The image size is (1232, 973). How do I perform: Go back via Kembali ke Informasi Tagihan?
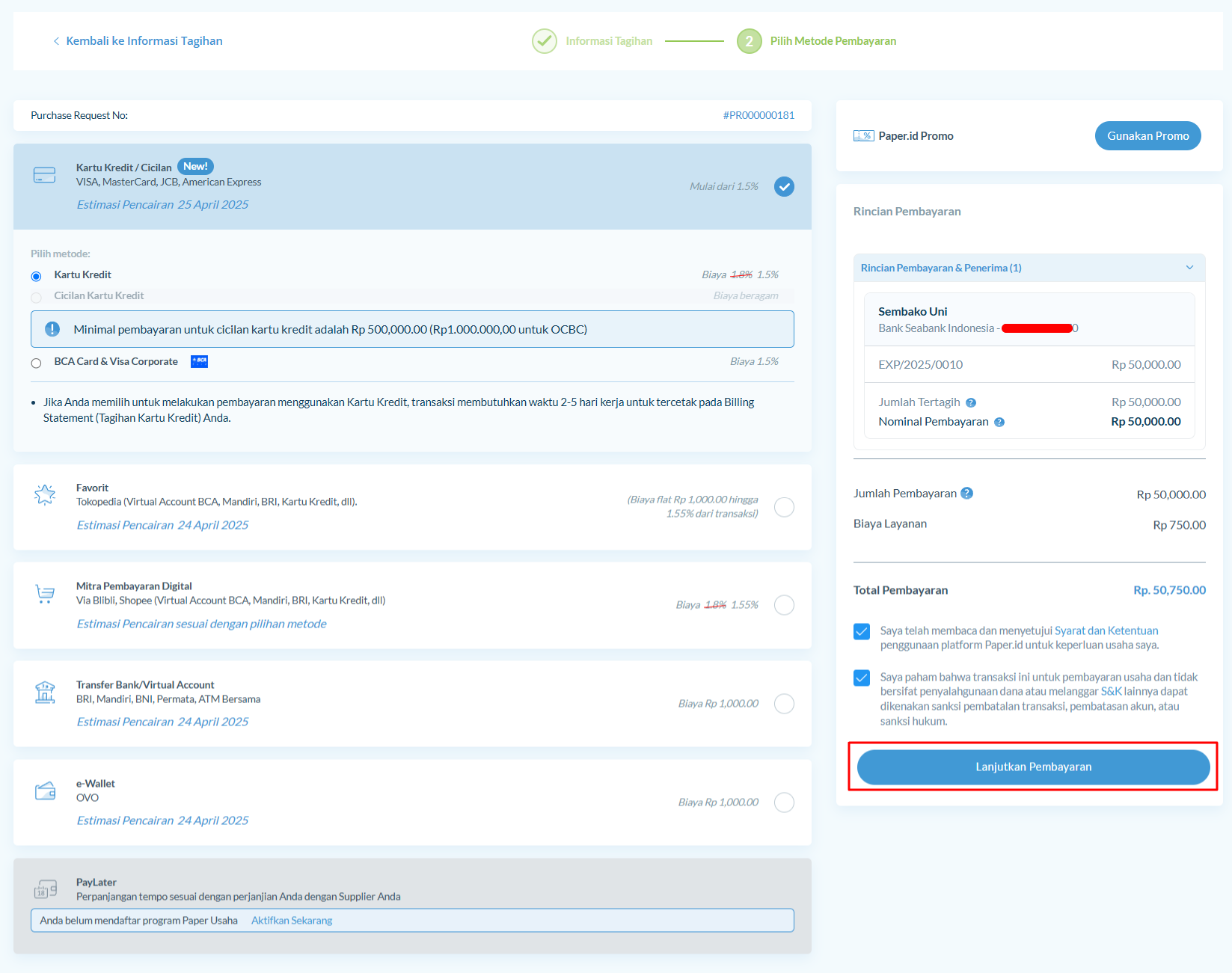click(144, 41)
